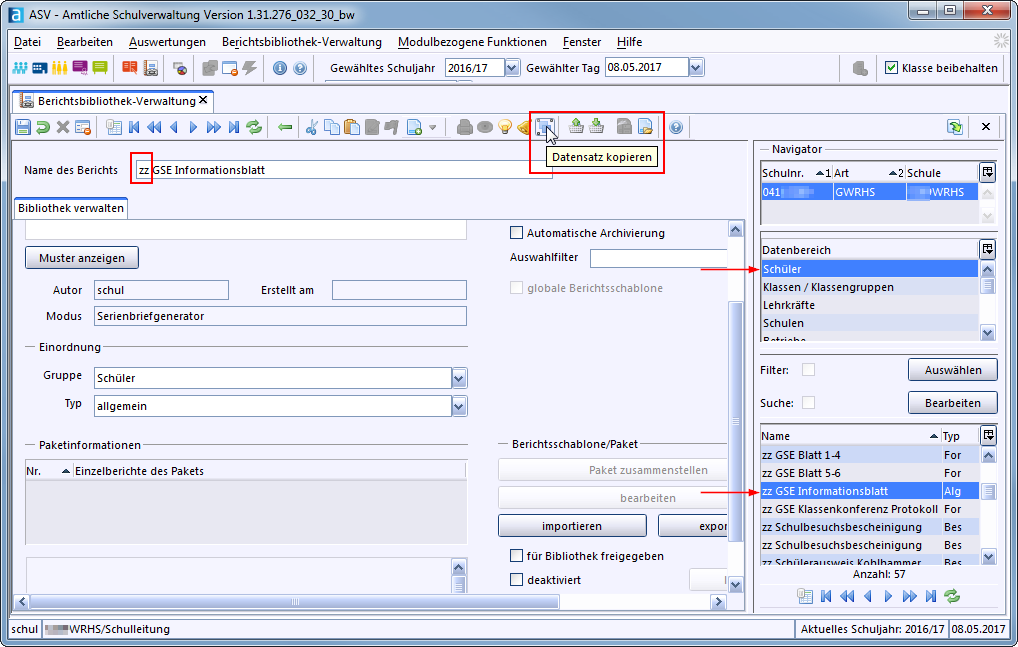
Task: Click the scissors cut icon
Action: [x=311, y=127]
